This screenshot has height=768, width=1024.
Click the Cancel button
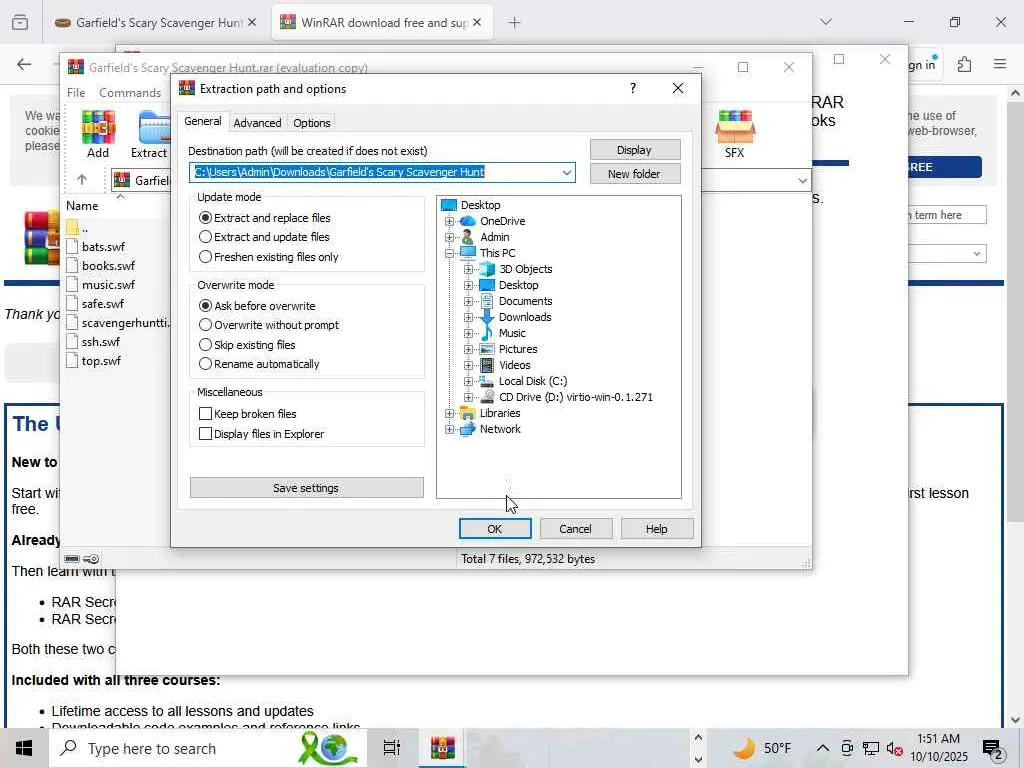click(x=575, y=529)
